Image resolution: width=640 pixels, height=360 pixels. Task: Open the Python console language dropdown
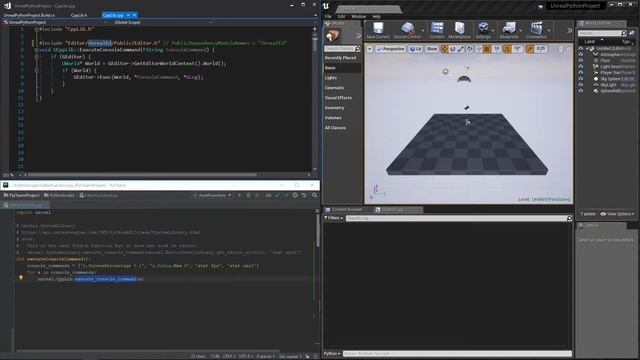pyautogui.click(x=331, y=353)
